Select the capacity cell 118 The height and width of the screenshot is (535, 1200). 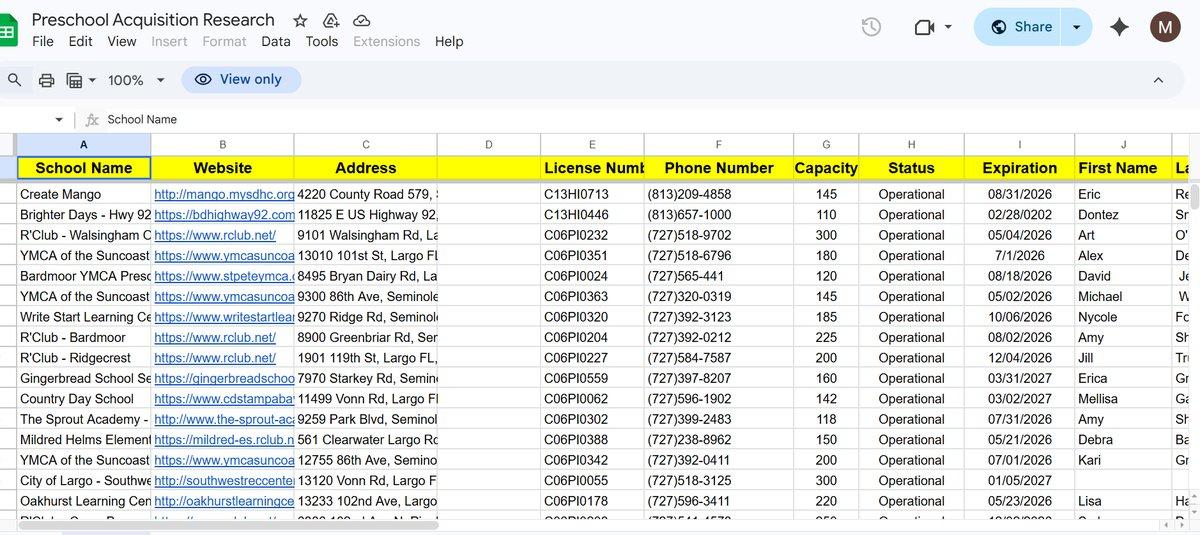click(826, 420)
